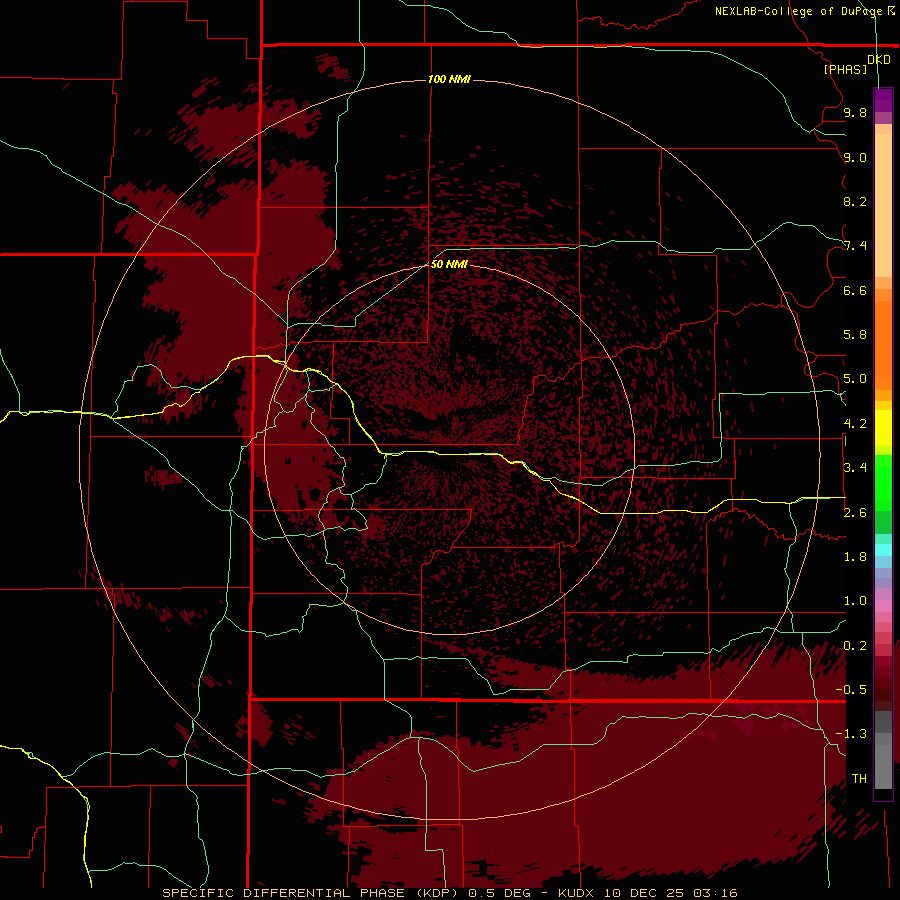Pick the pink color band in legend
The image size is (900, 900).
(883, 606)
